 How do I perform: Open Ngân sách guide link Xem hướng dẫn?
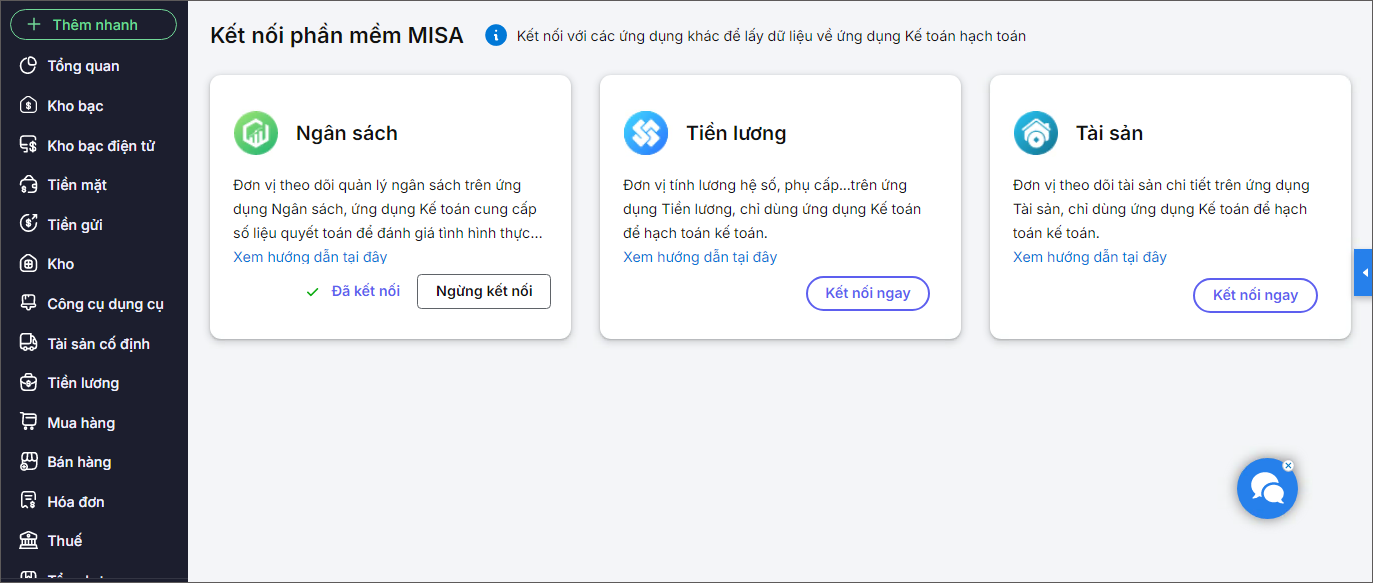[310, 257]
